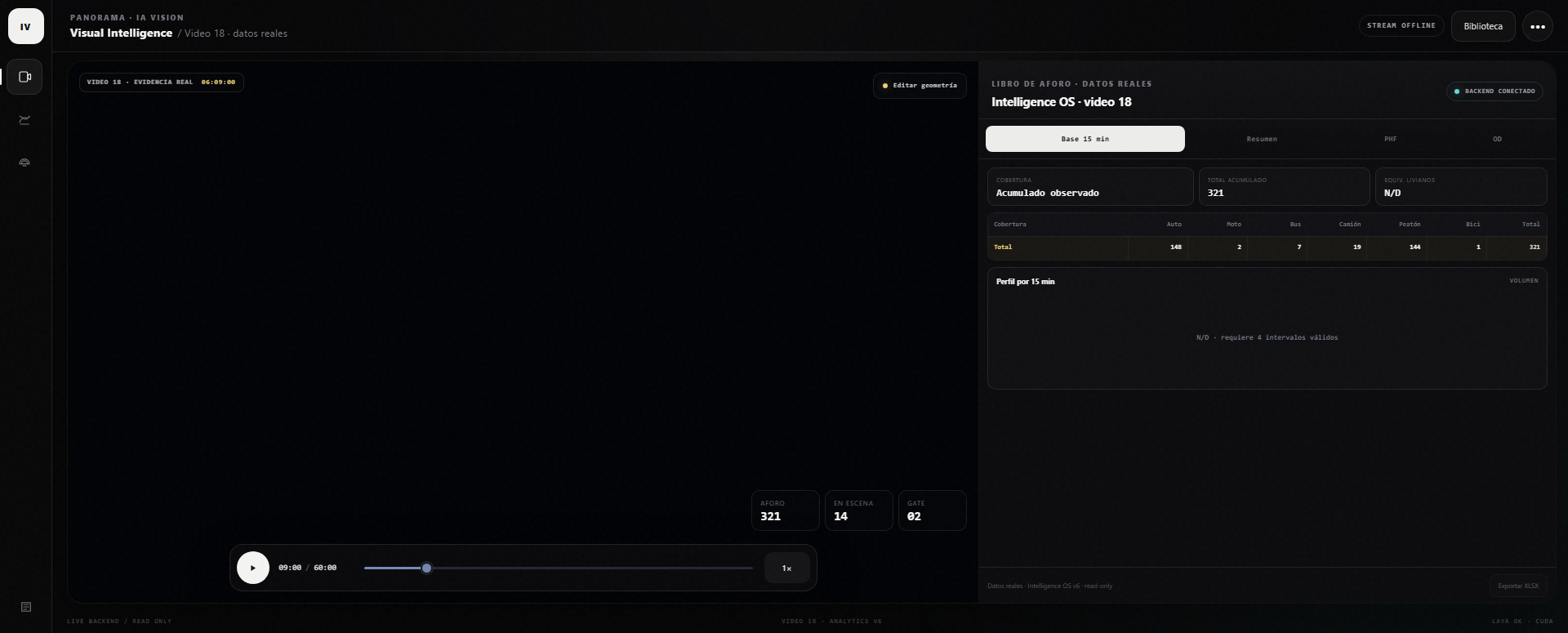Click the STREAM OFFLINE status badge

click(x=1401, y=26)
